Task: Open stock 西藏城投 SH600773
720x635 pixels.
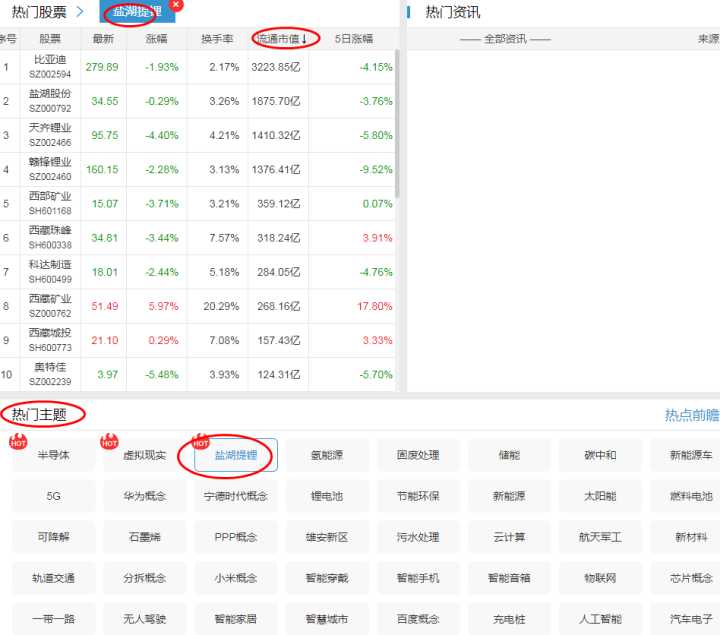Action: tap(50, 340)
